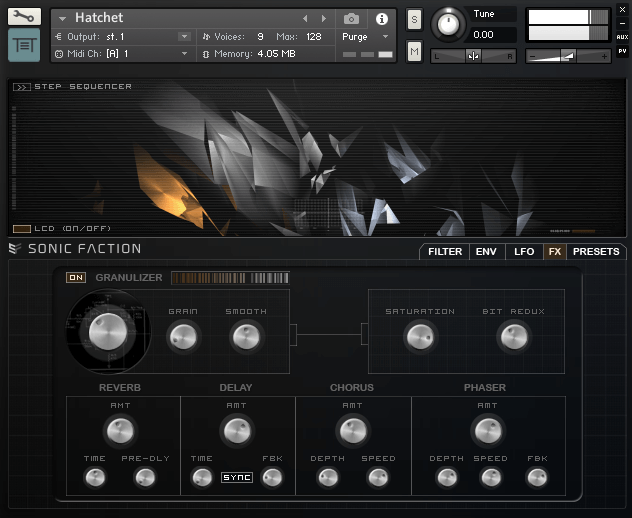Click the Smooth knob

246,337
